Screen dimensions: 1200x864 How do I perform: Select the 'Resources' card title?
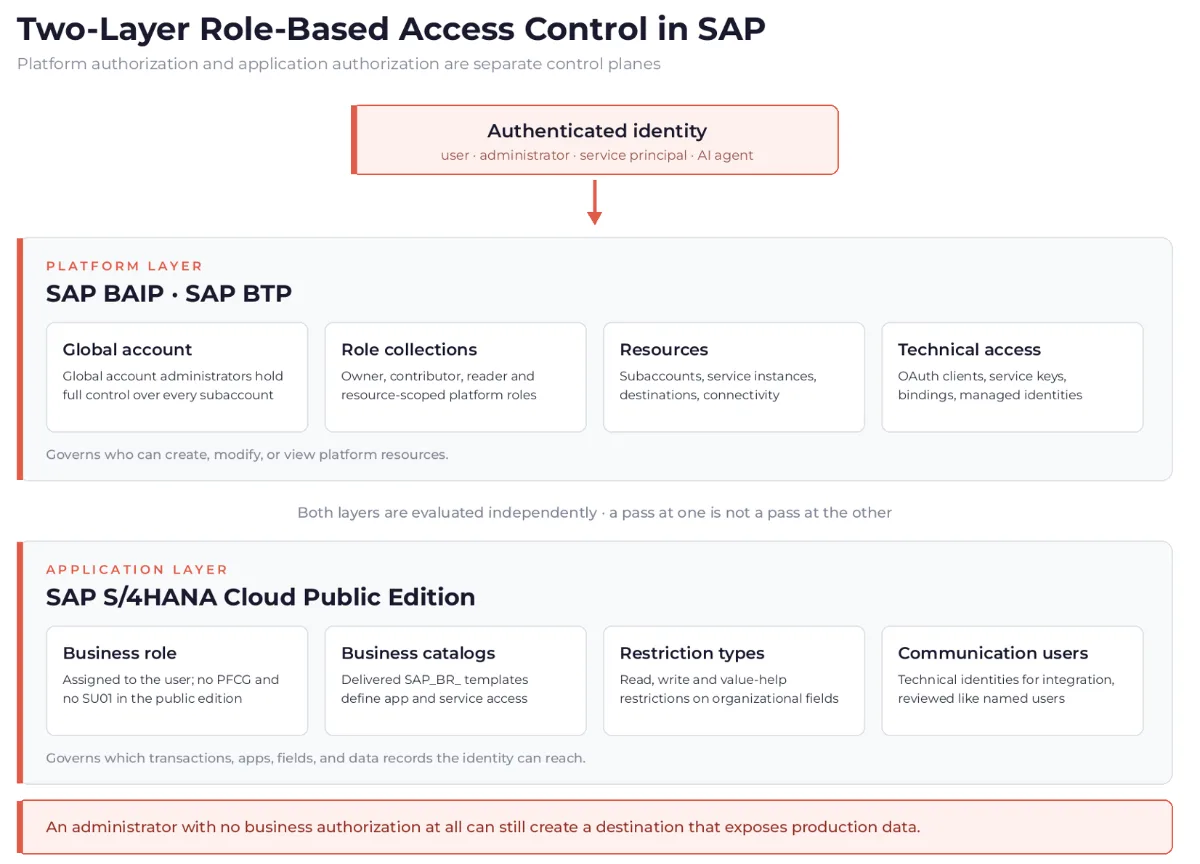click(x=664, y=350)
